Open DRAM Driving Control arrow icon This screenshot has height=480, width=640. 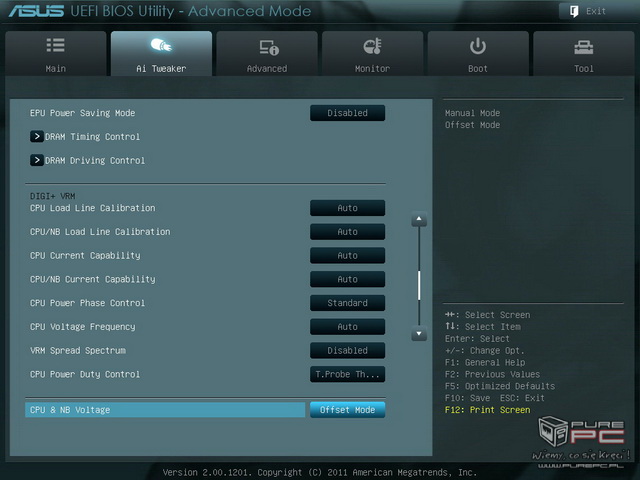[37, 160]
